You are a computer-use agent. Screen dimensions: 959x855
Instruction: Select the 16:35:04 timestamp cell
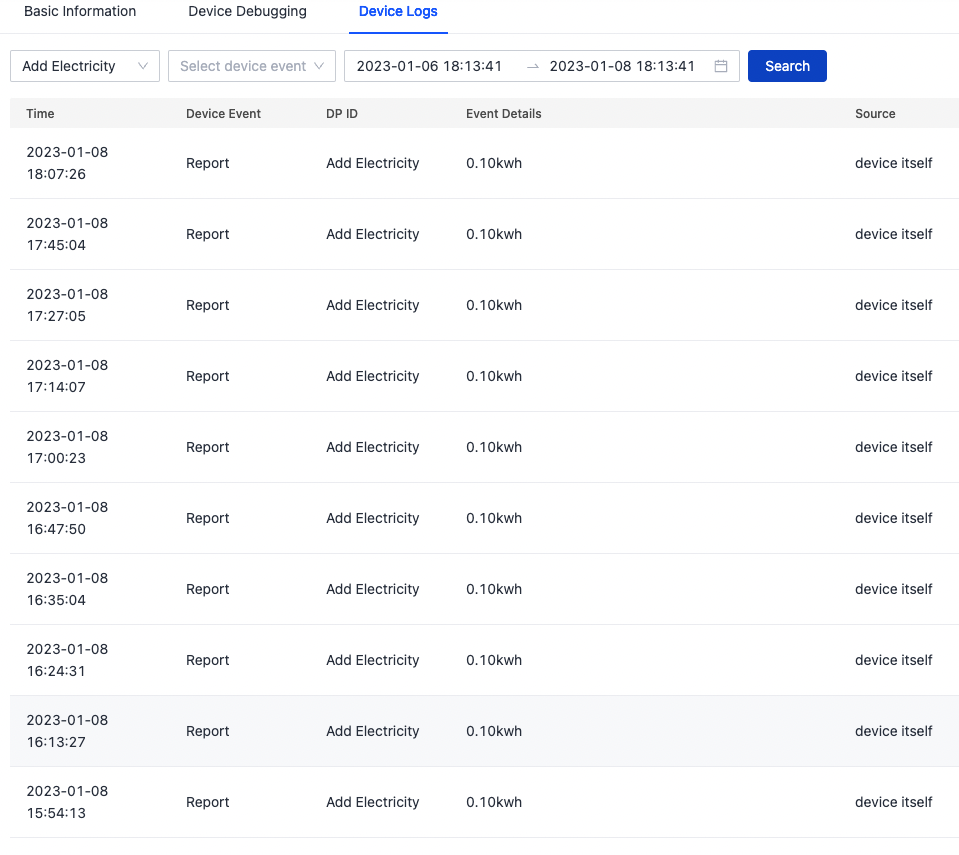click(67, 589)
